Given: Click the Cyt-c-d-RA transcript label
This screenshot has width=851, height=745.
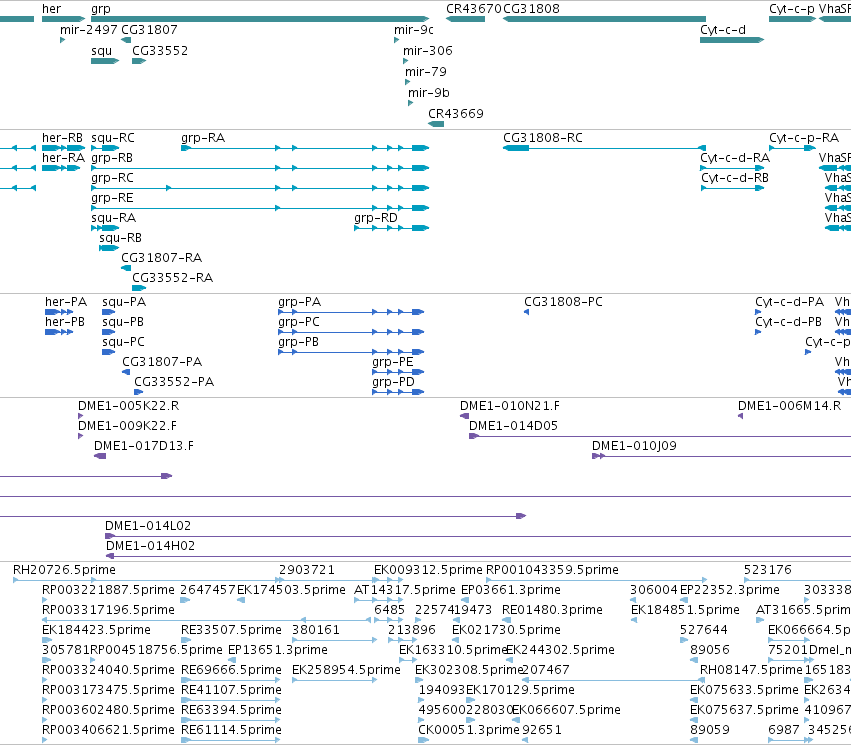Looking at the screenshot, I should (735, 158).
